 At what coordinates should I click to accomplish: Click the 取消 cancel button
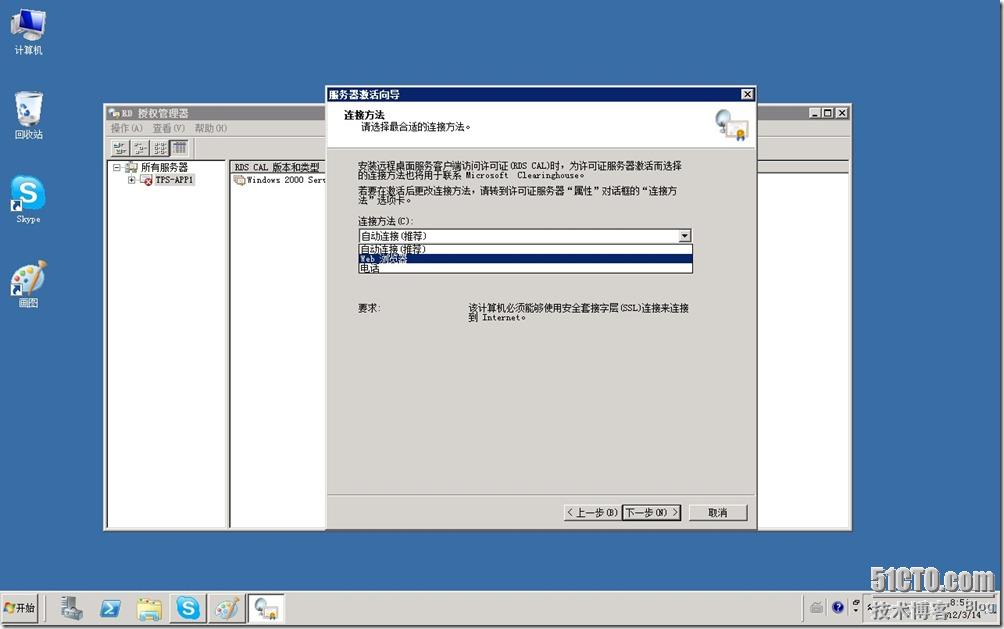pyautogui.click(x=718, y=512)
